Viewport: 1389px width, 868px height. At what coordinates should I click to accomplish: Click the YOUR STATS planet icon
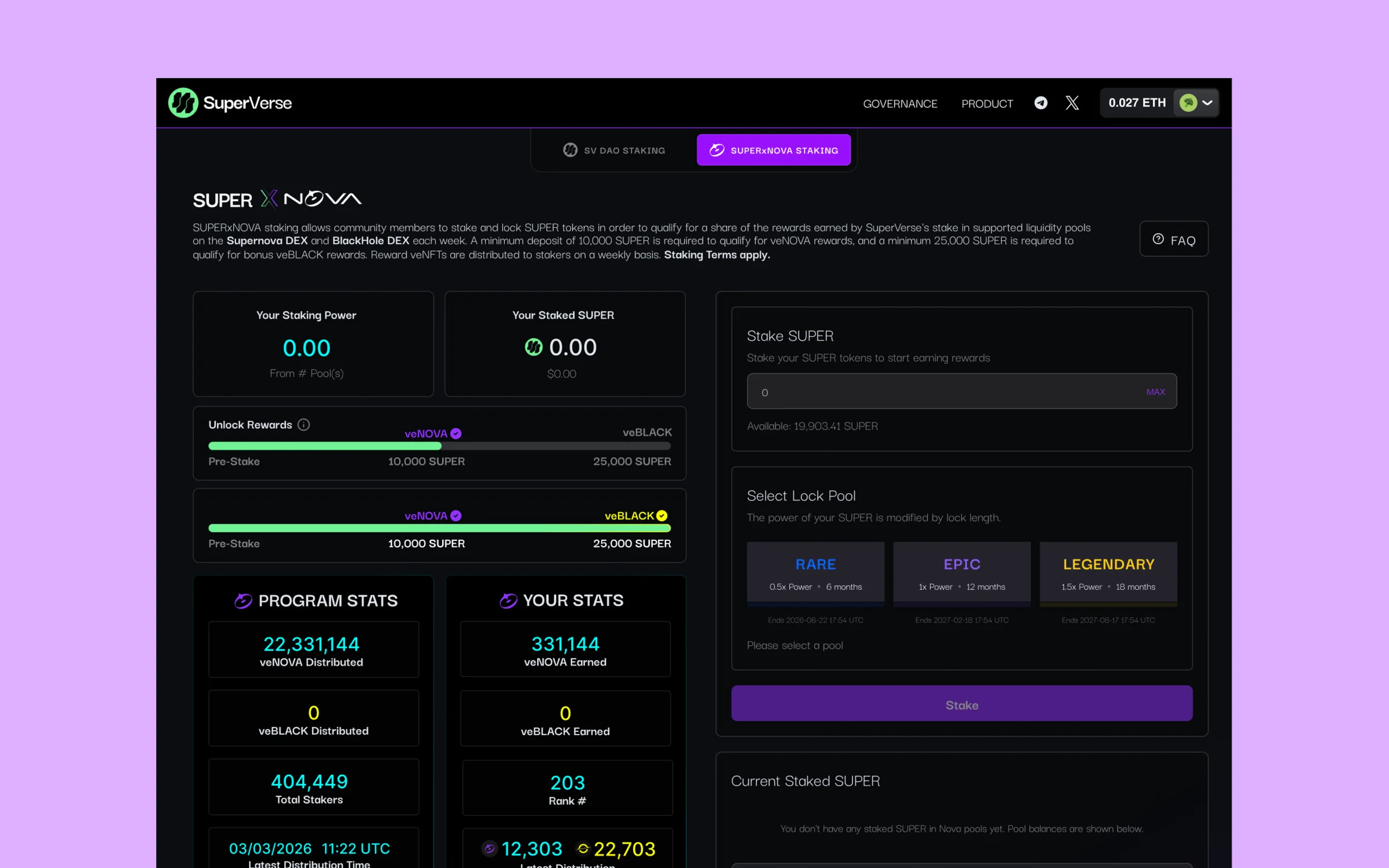[508, 601]
